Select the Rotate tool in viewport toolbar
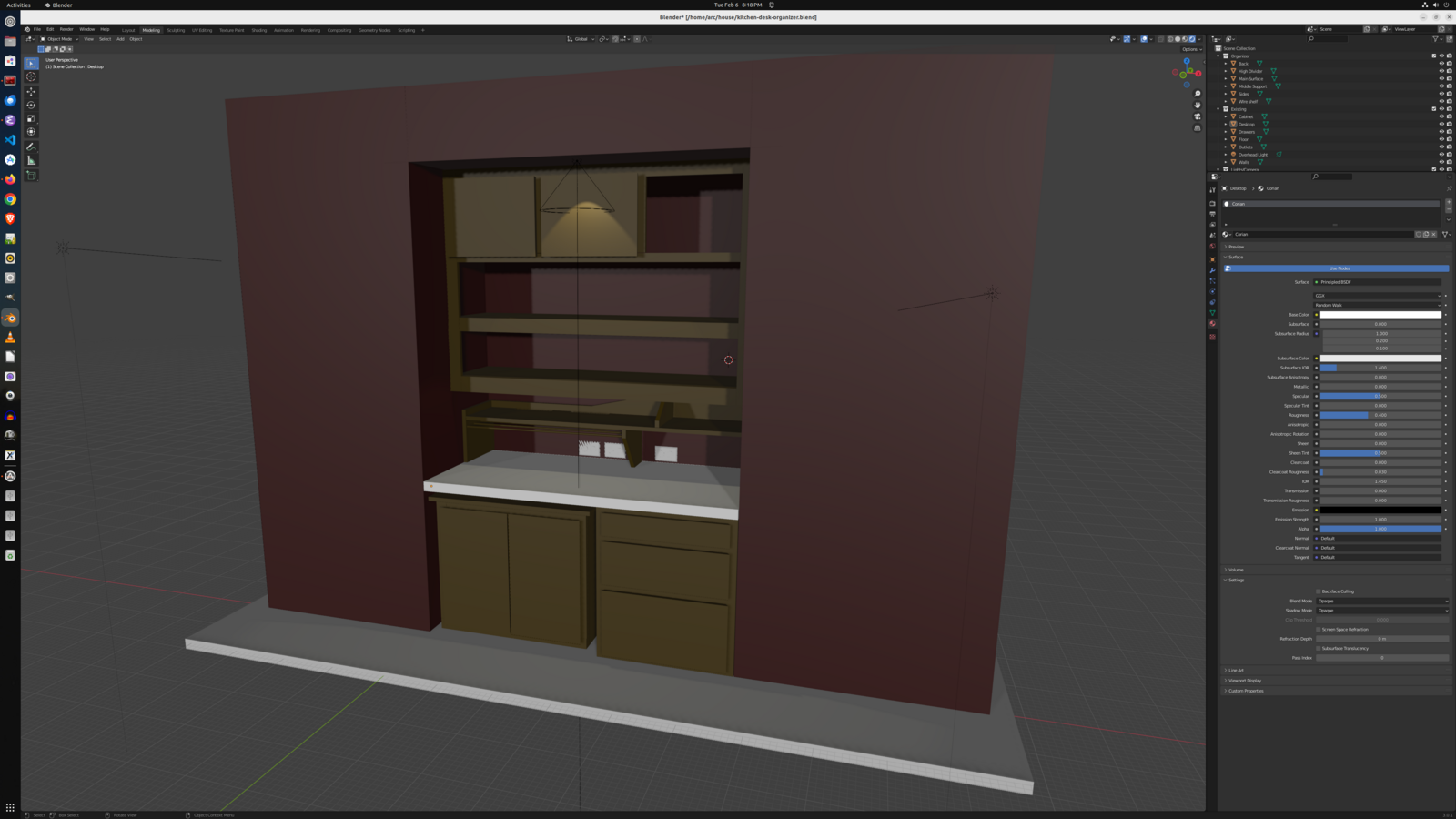Image resolution: width=1456 pixels, height=819 pixels. point(31,105)
